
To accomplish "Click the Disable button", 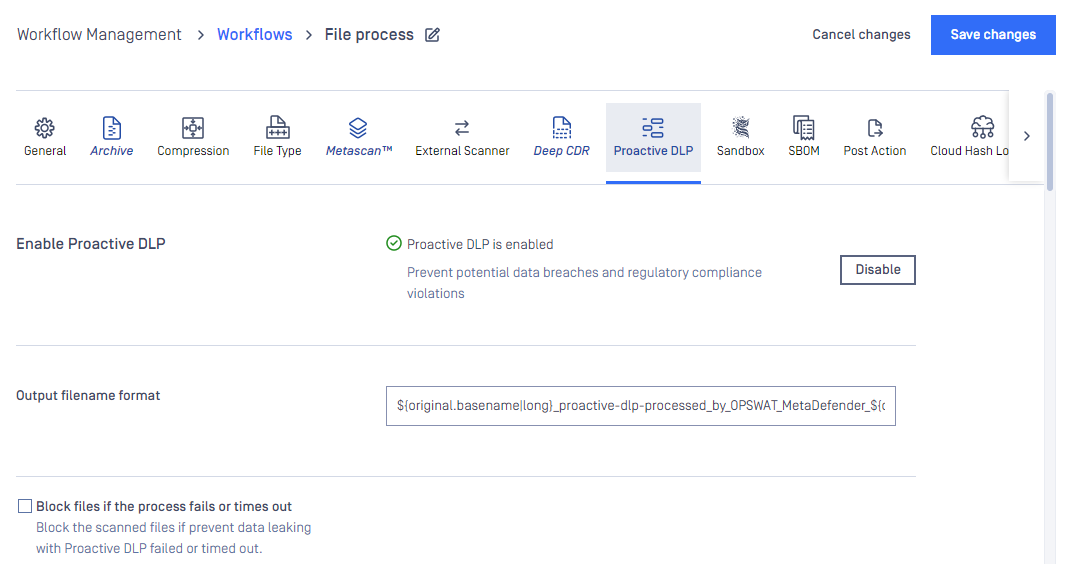I will point(878,270).
